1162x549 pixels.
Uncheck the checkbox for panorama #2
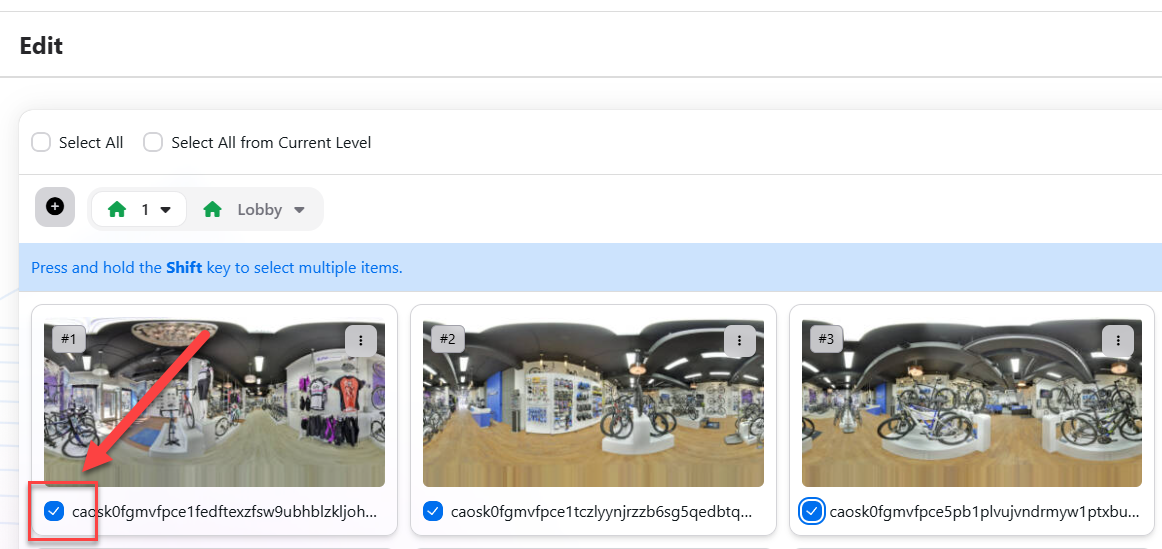433,512
